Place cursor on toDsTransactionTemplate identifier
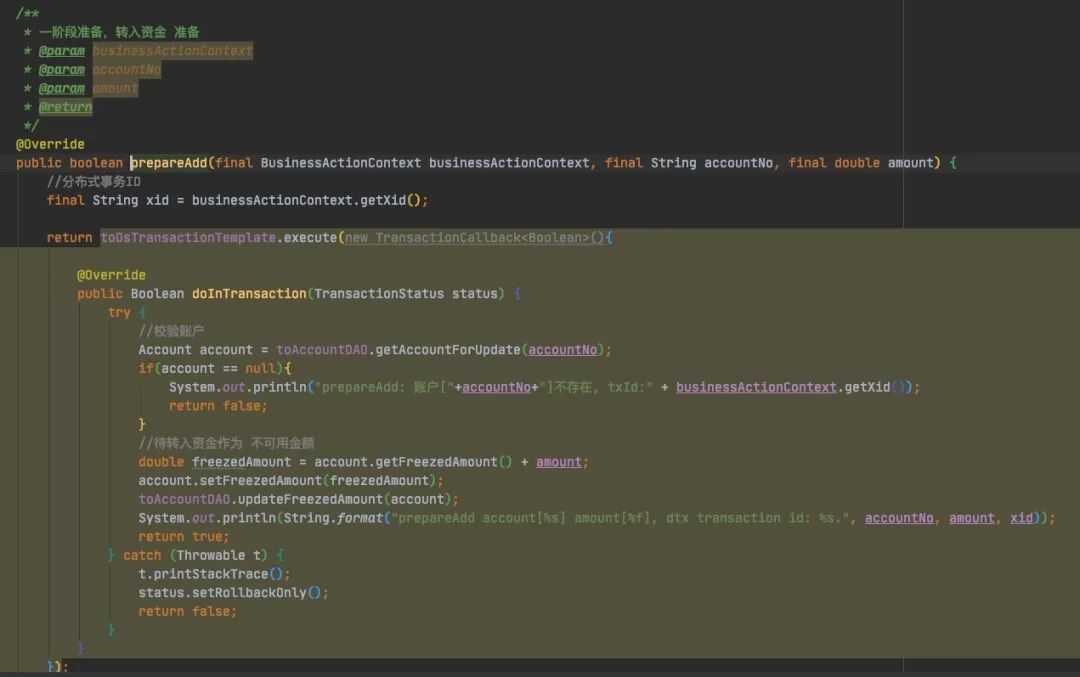The width and height of the screenshot is (1080, 677). pyautogui.click(x=188, y=238)
